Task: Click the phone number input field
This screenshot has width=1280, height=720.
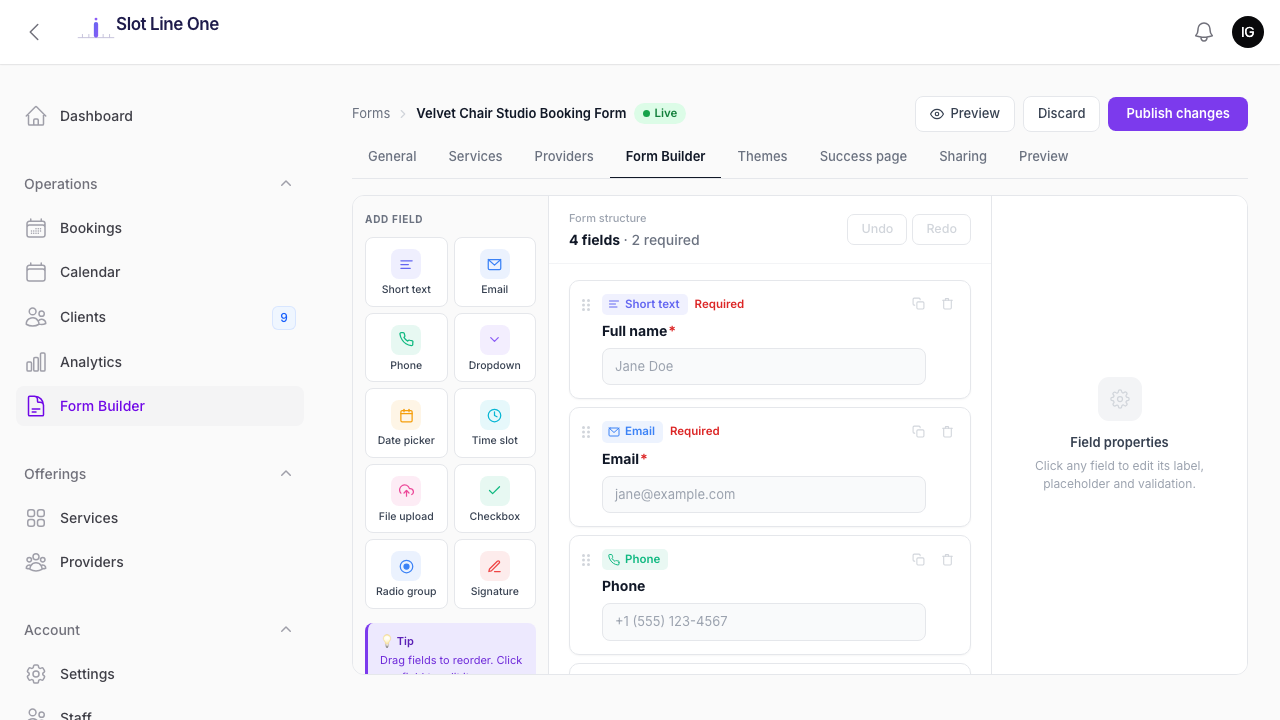Action: (764, 621)
